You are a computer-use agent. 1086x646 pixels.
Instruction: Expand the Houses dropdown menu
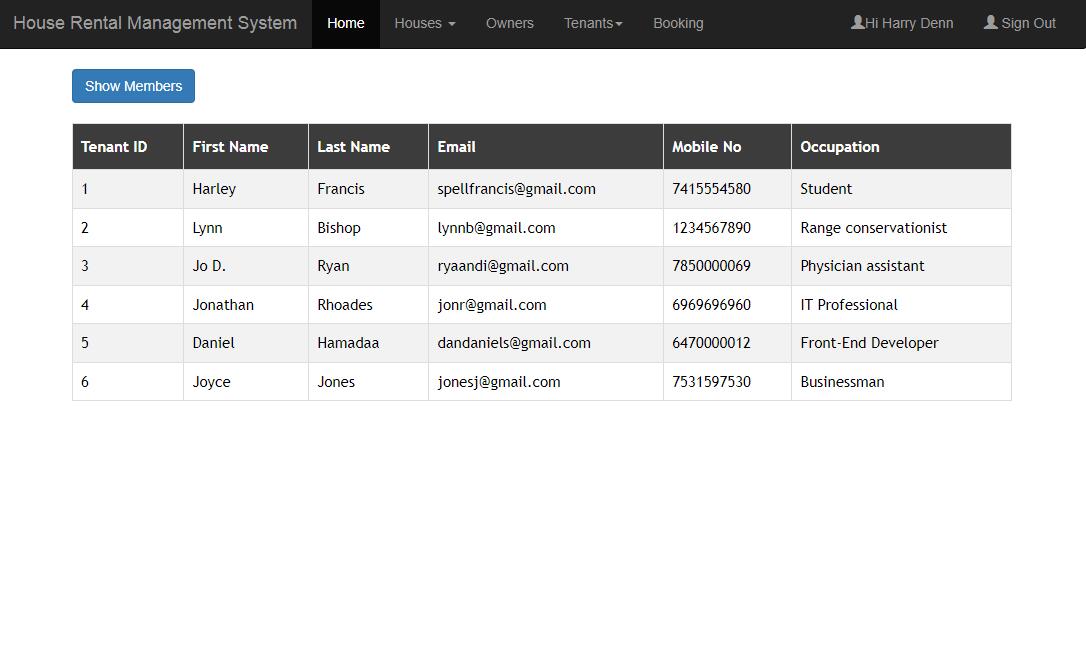coord(424,23)
